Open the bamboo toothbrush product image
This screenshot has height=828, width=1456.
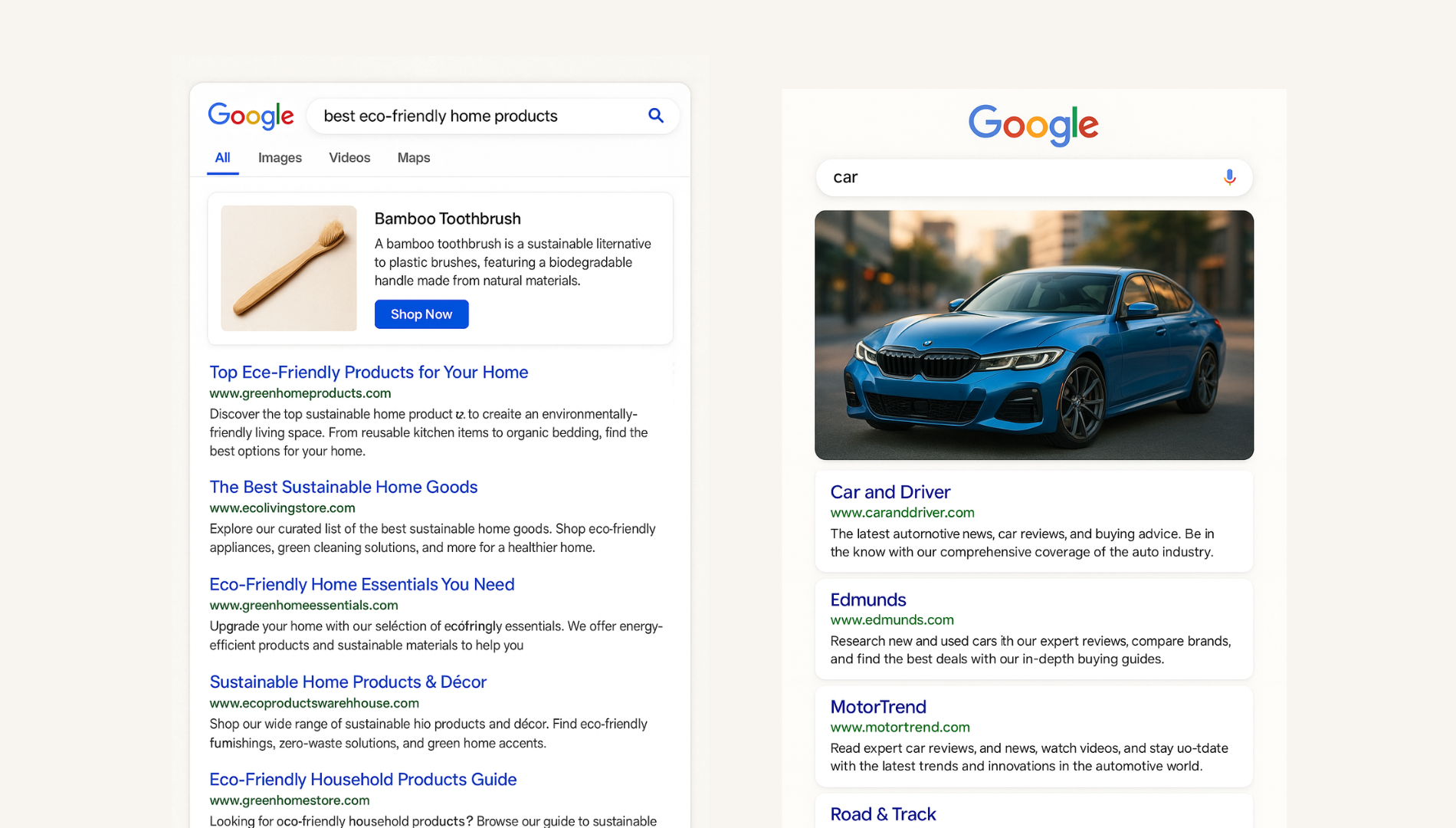click(289, 268)
